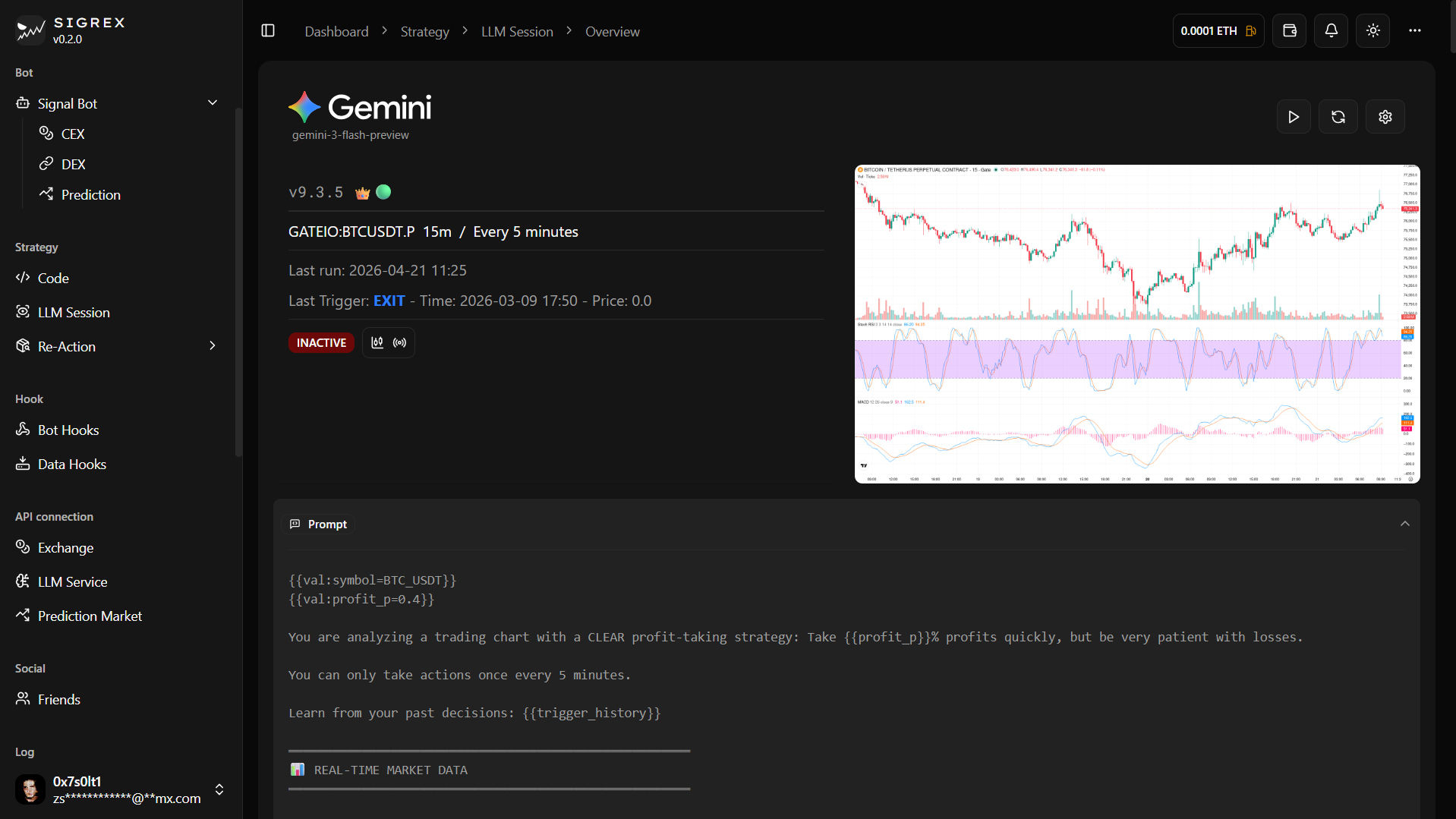Click the green status dot
This screenshot has height=819, width=1456.
pos(383,192)
